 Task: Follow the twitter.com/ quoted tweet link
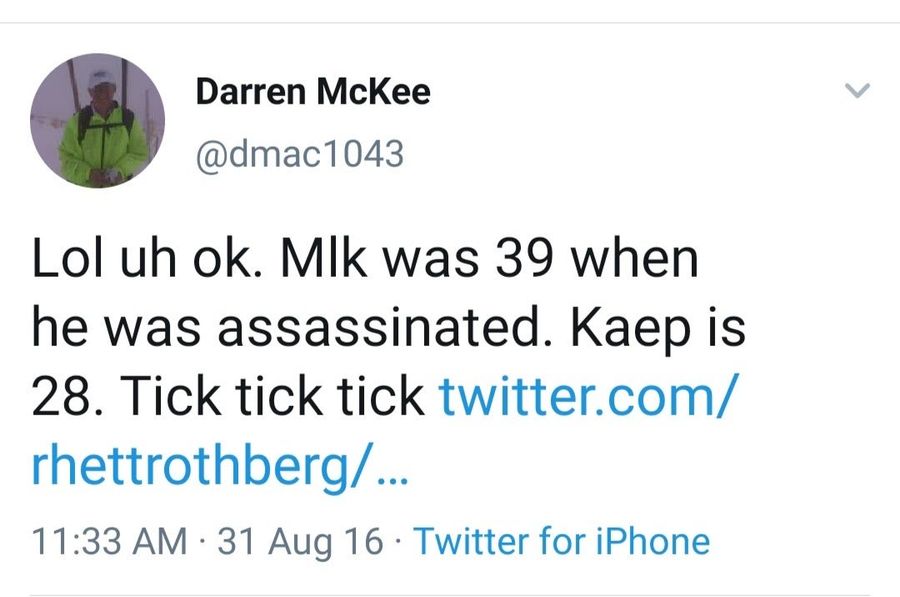tap(586, 396)
